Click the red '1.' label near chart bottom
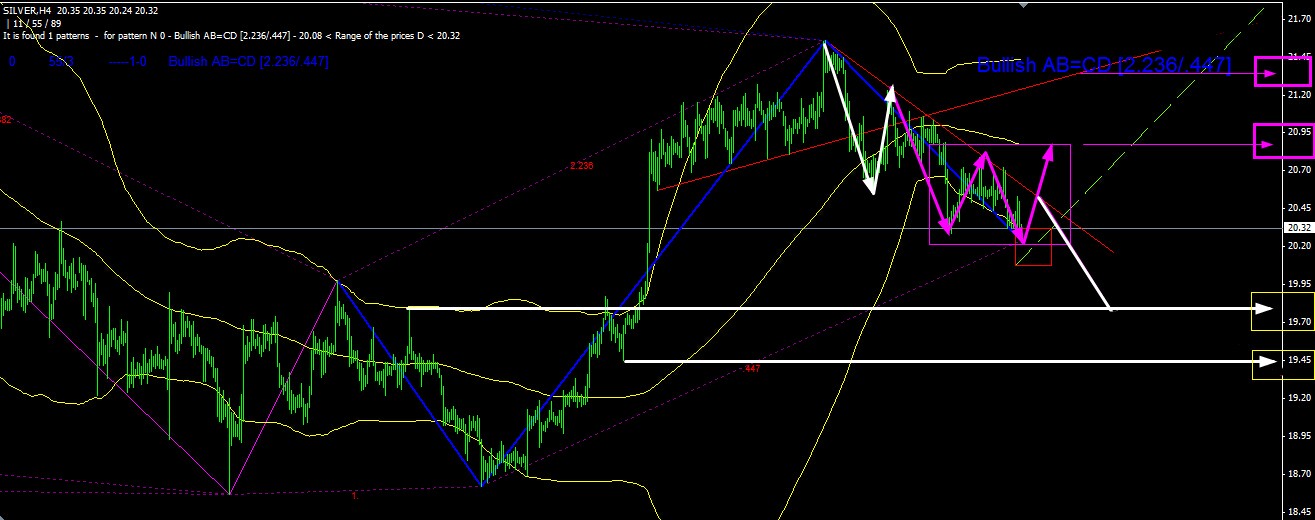1315x520 pixels. pyautogui.click(x=353, y=495)
